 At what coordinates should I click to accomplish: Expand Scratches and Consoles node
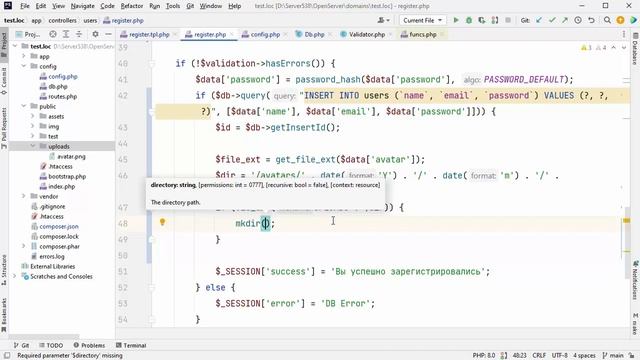click(x=15, y=276)
